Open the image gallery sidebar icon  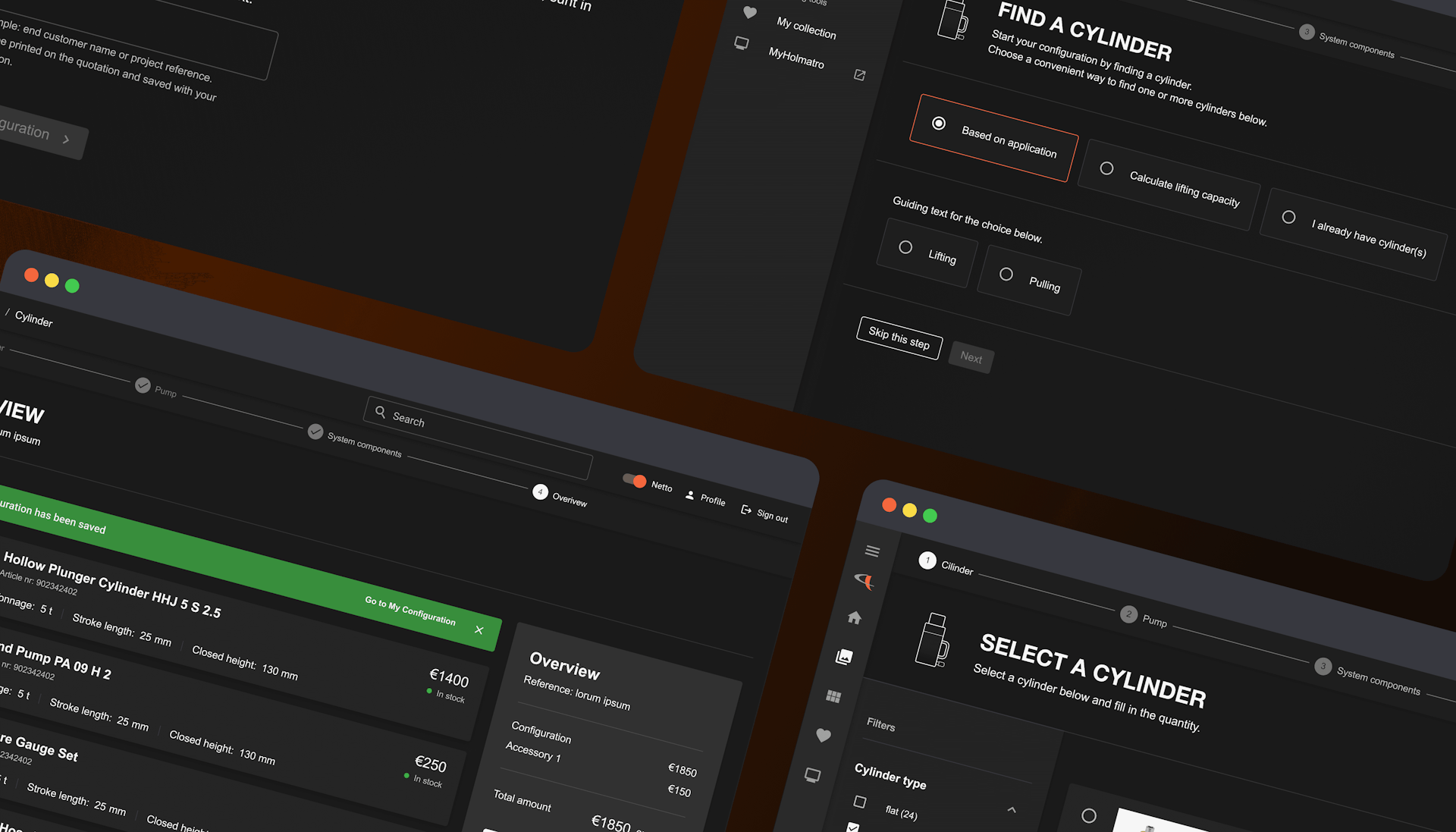[x=844, y=657]
